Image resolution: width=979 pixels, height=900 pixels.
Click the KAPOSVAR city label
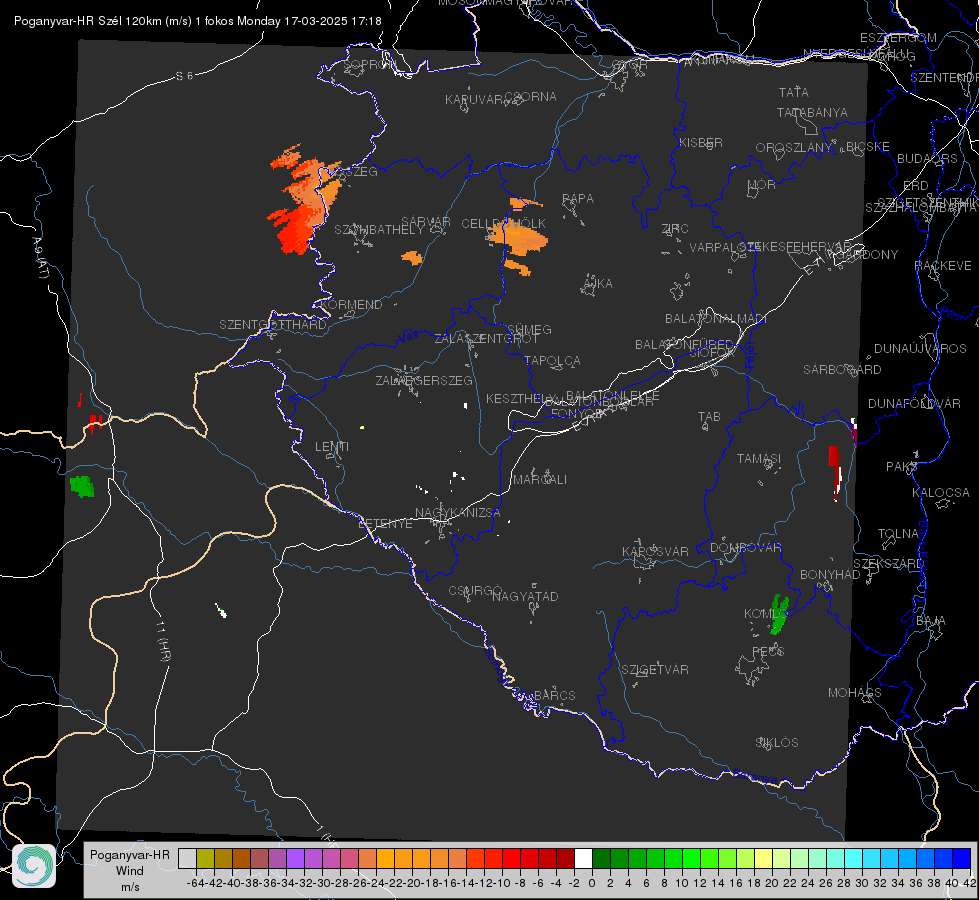coord(655,551)
